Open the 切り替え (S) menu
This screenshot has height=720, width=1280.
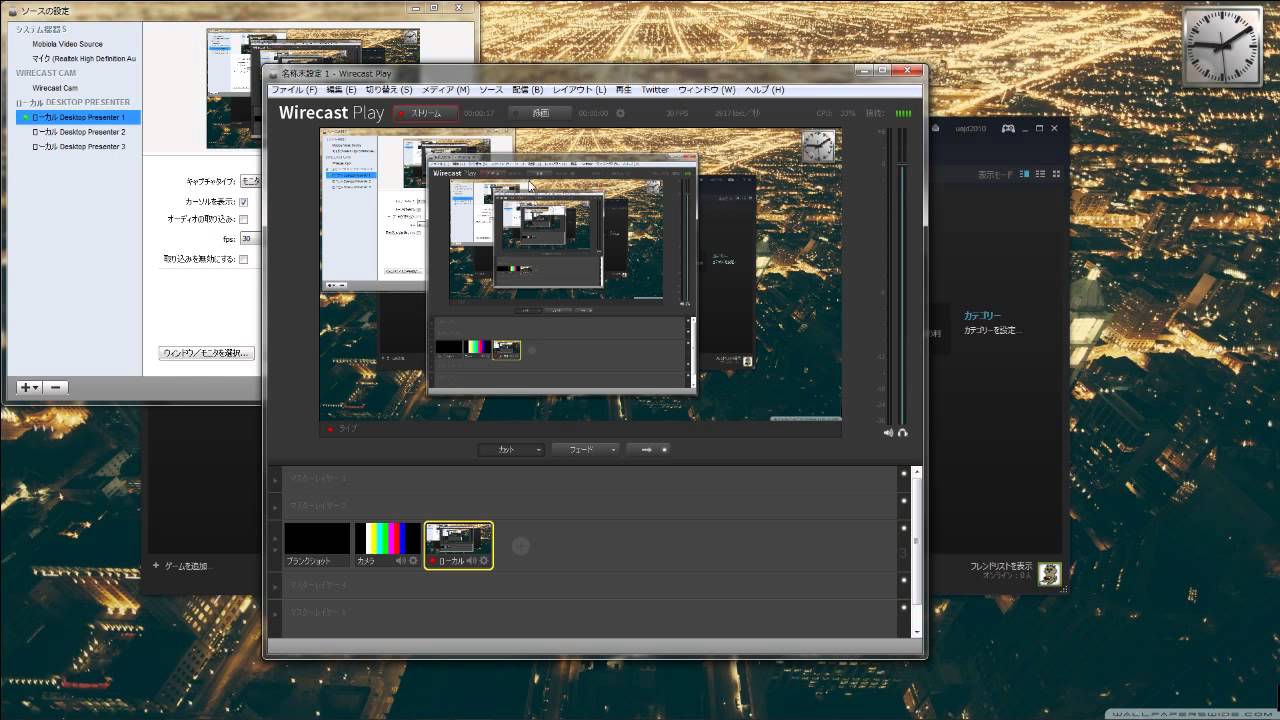(x=389, y=90)
